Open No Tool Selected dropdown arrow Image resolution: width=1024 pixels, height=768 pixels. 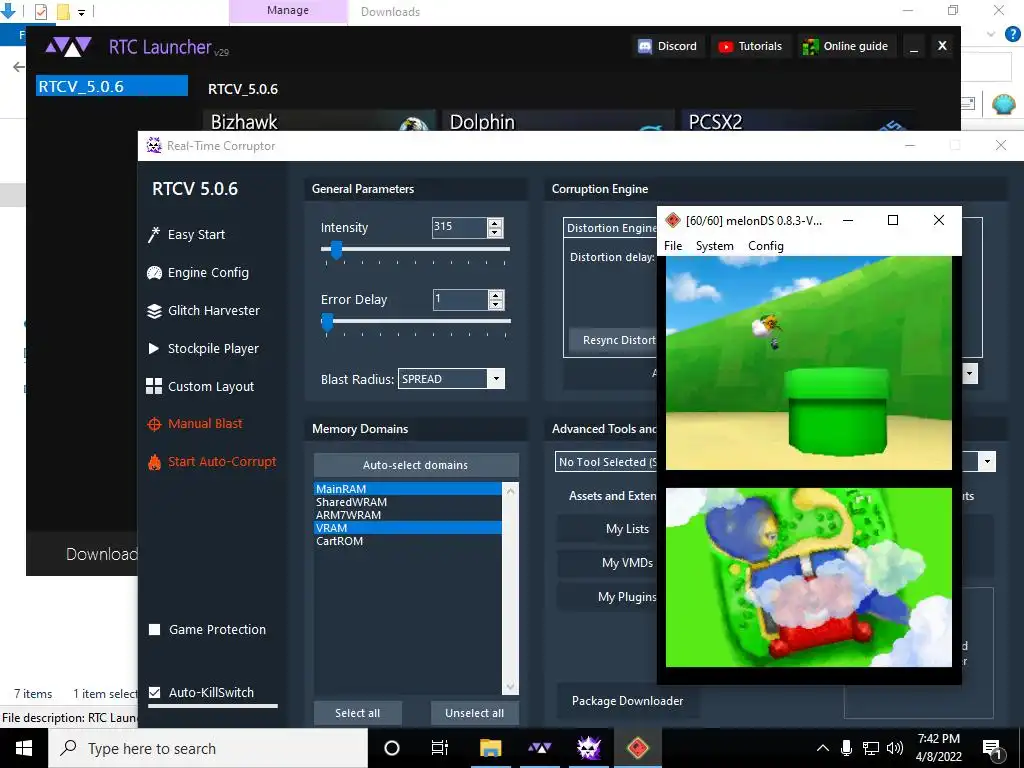(987, 462)
